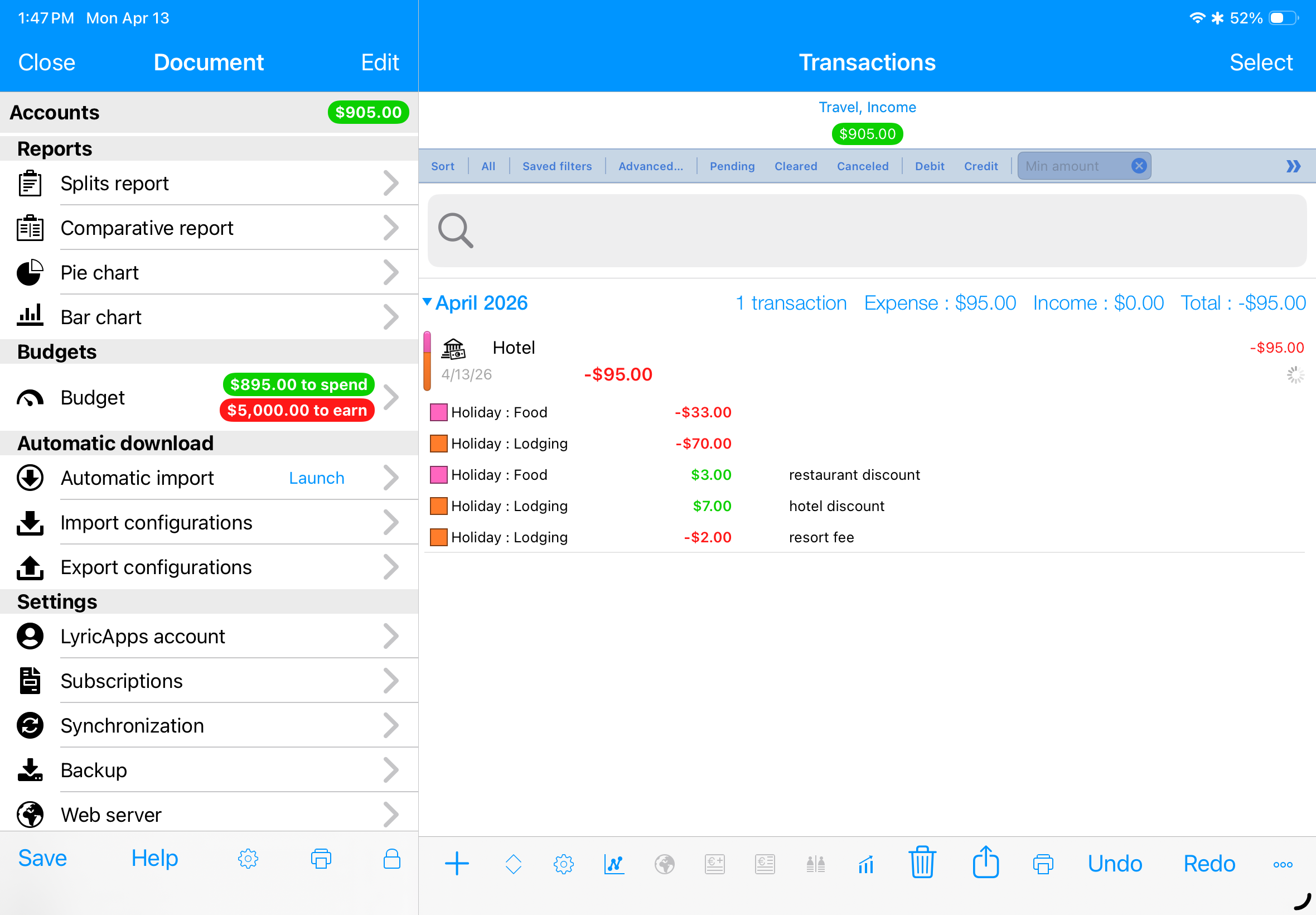This screenshot has width=1316, height=915.
Task: Click the Hotel bank account icon
Action: [x=454, y=348]
